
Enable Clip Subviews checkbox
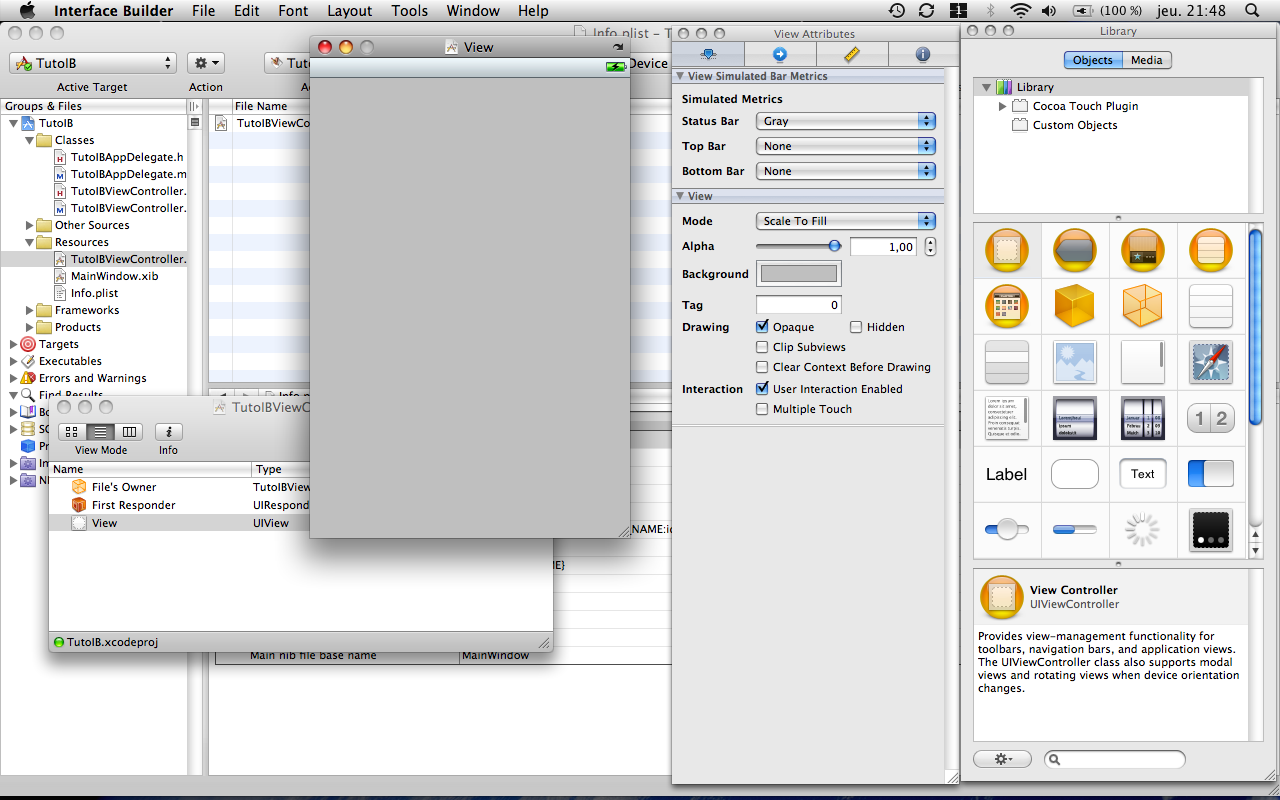pos(762,347)
